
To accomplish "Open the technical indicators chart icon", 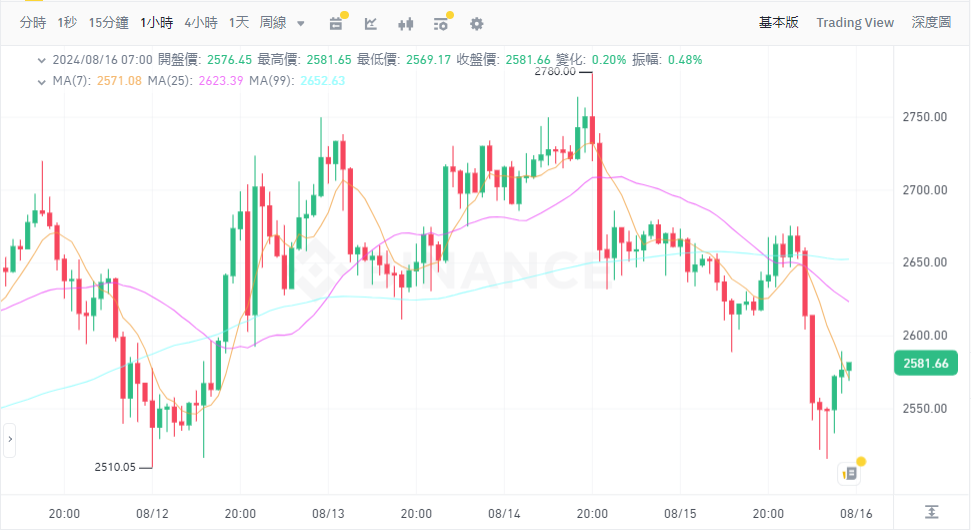I will [x=371, y=23].
